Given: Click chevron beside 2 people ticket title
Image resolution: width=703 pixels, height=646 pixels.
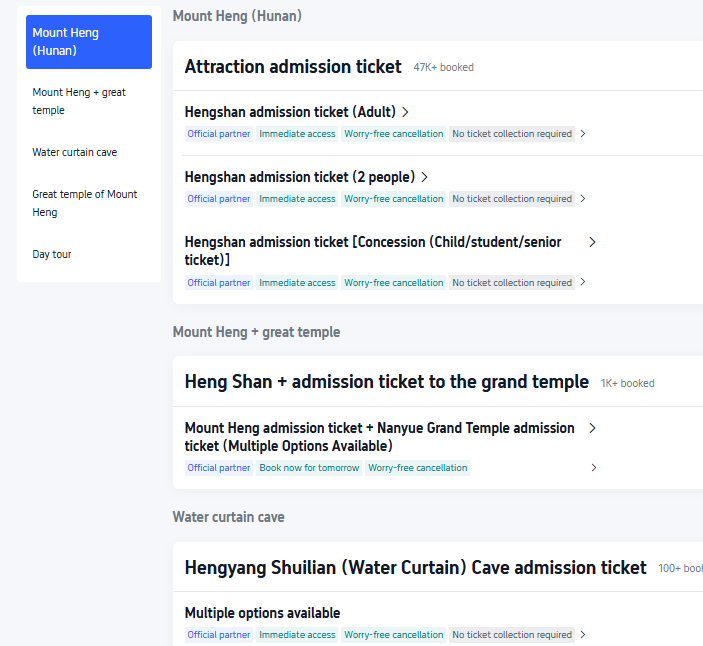Looking at the screenshot, I should coord(425,178).
